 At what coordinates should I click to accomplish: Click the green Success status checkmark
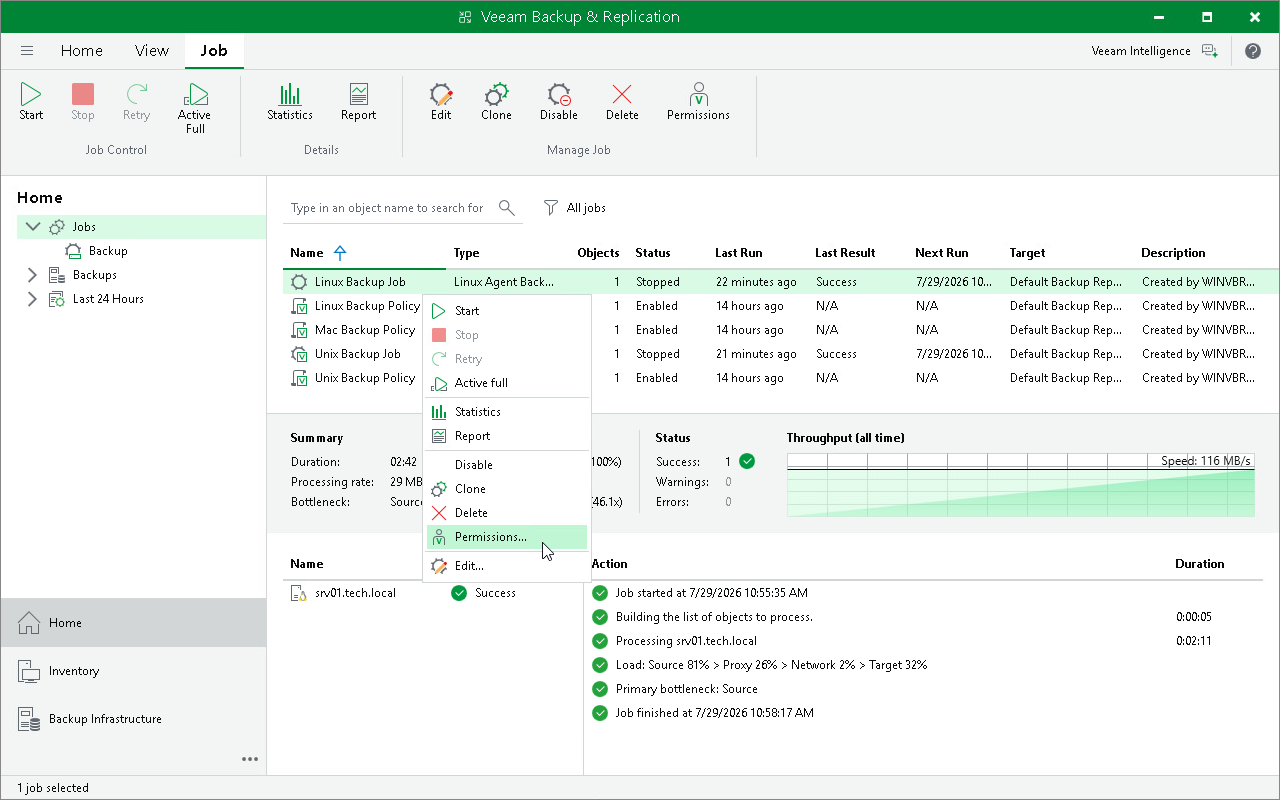click(747, 461)
